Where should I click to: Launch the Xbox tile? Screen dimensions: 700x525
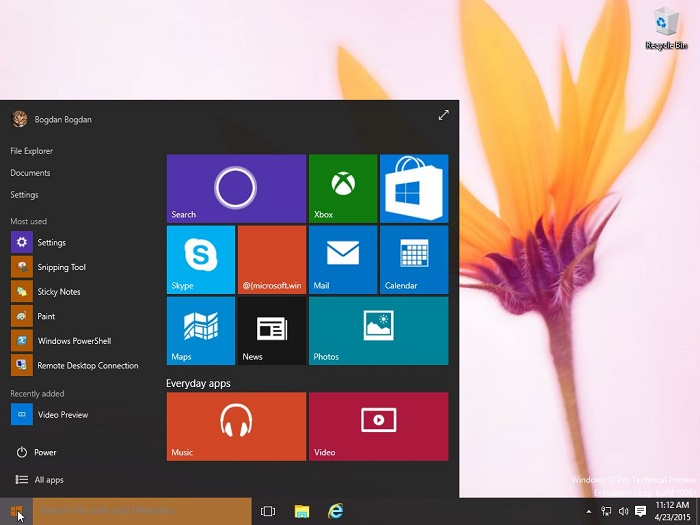coord(343,188)
